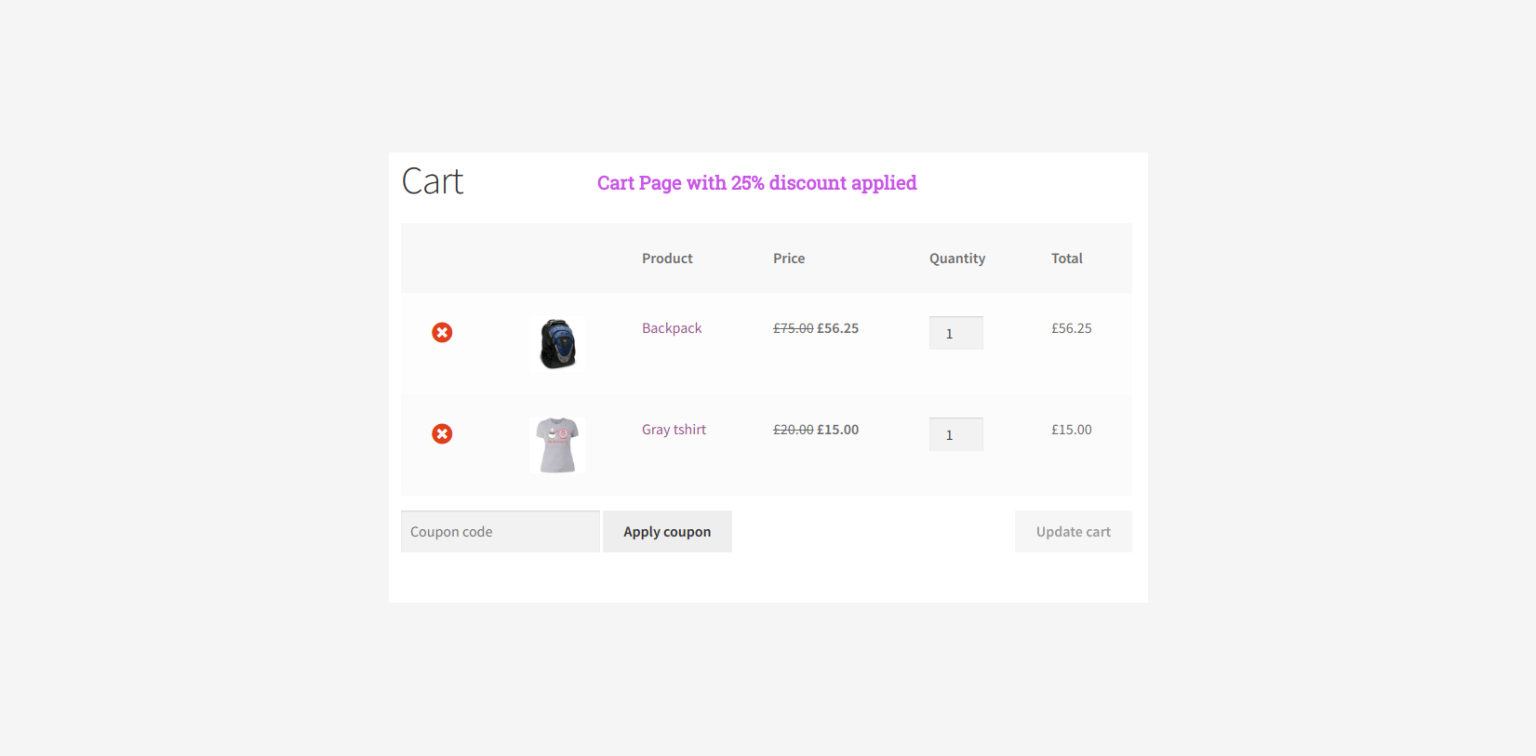
Task: Click the 25% discount banner text
Action: [x=756, y=183]
